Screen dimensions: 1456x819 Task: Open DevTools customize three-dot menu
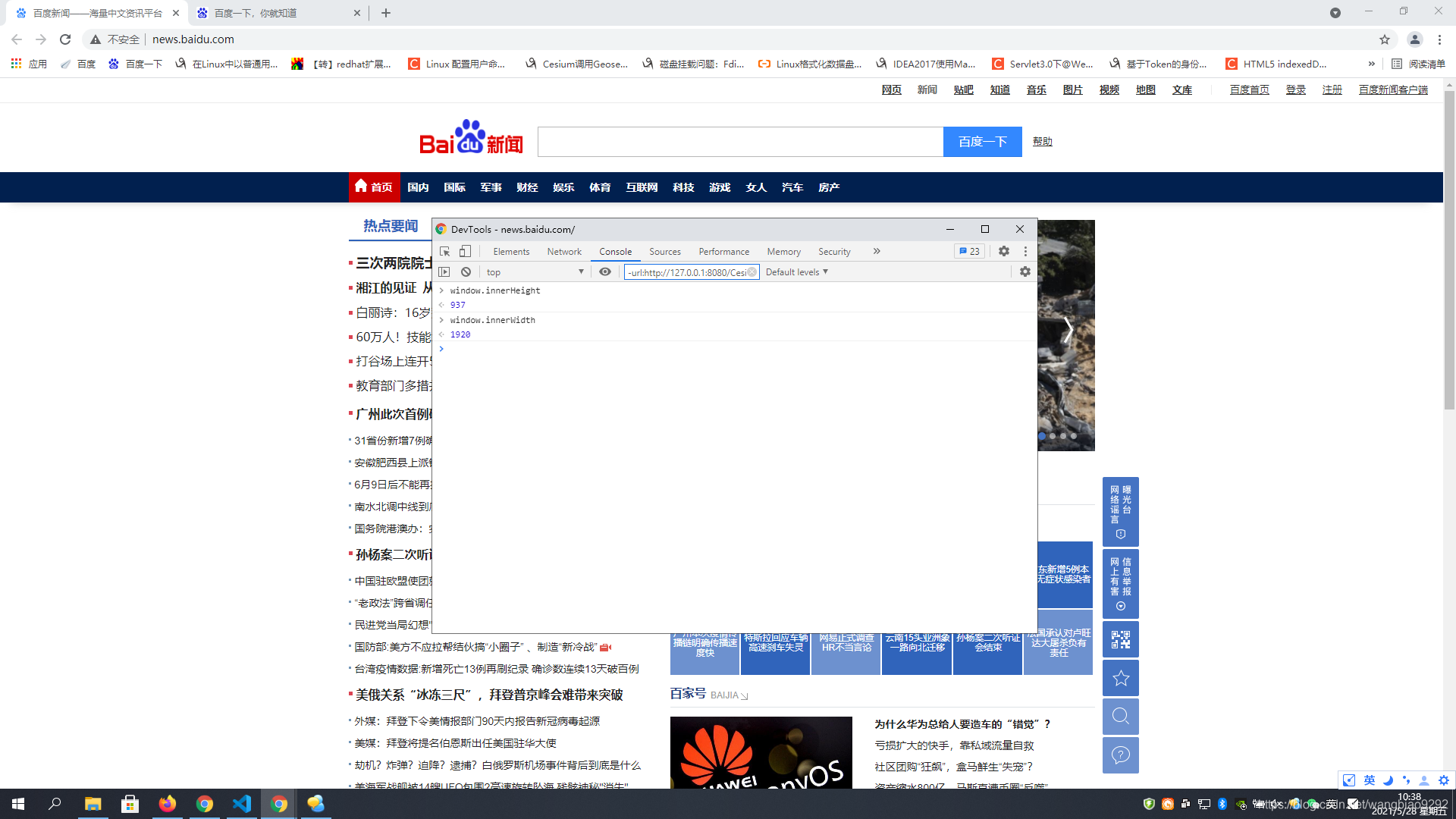tap(1025, 251)
